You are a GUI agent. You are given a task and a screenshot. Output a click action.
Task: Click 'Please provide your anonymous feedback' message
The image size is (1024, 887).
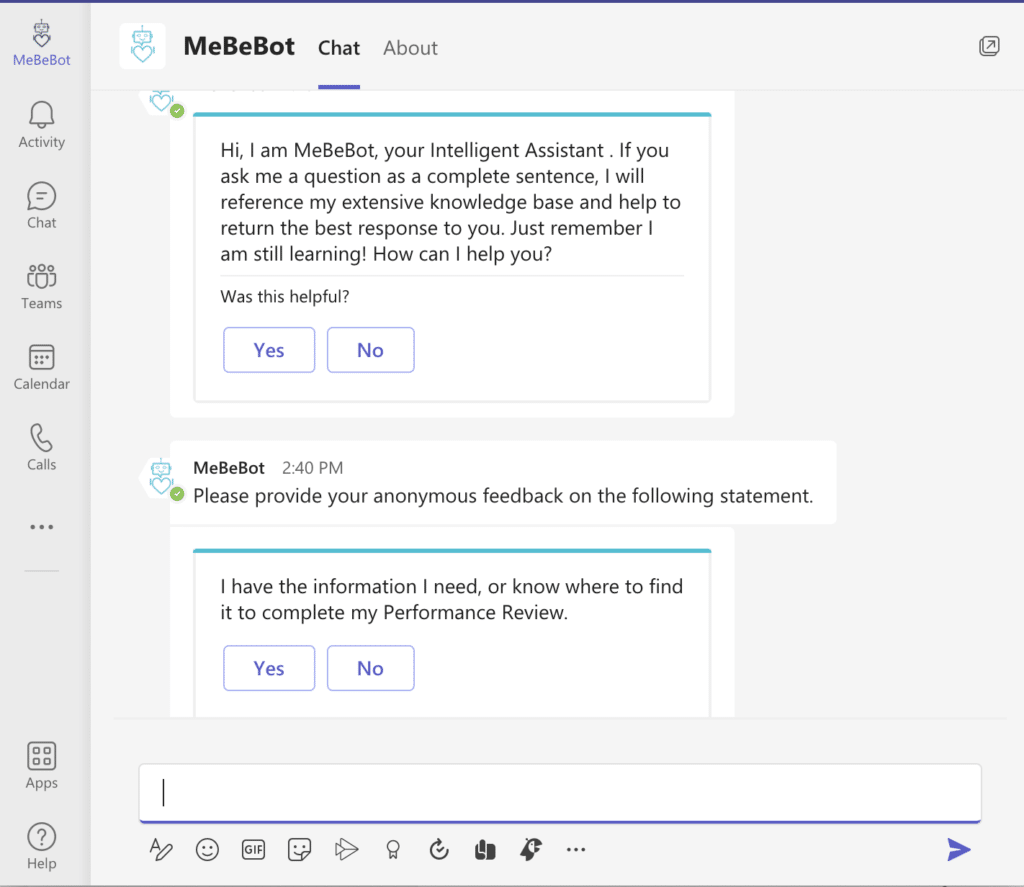pyautogui.click(x=503, y=496)
